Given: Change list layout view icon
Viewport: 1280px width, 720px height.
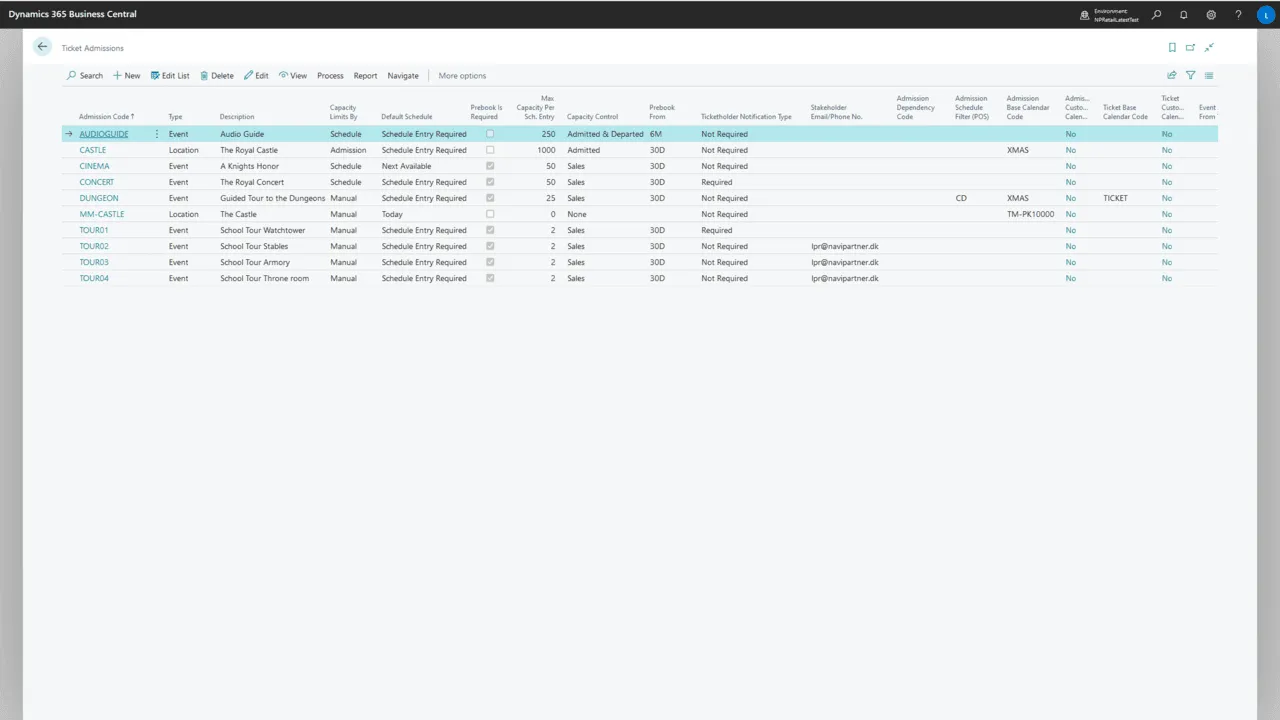Looking at the screenshot, I should (1209, 75).
